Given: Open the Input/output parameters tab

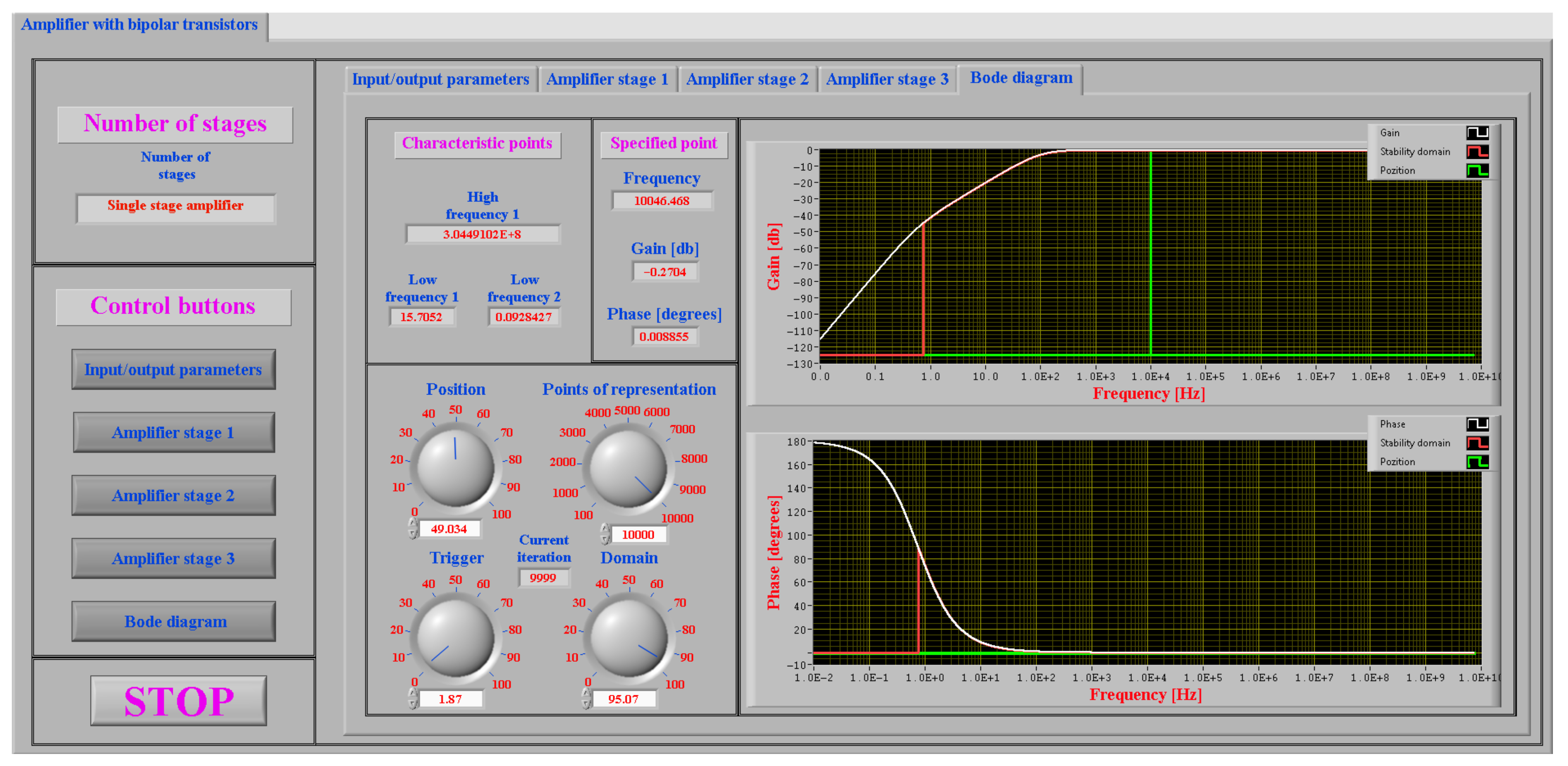Looking at the screenshot, I should [x=440, y=80].
